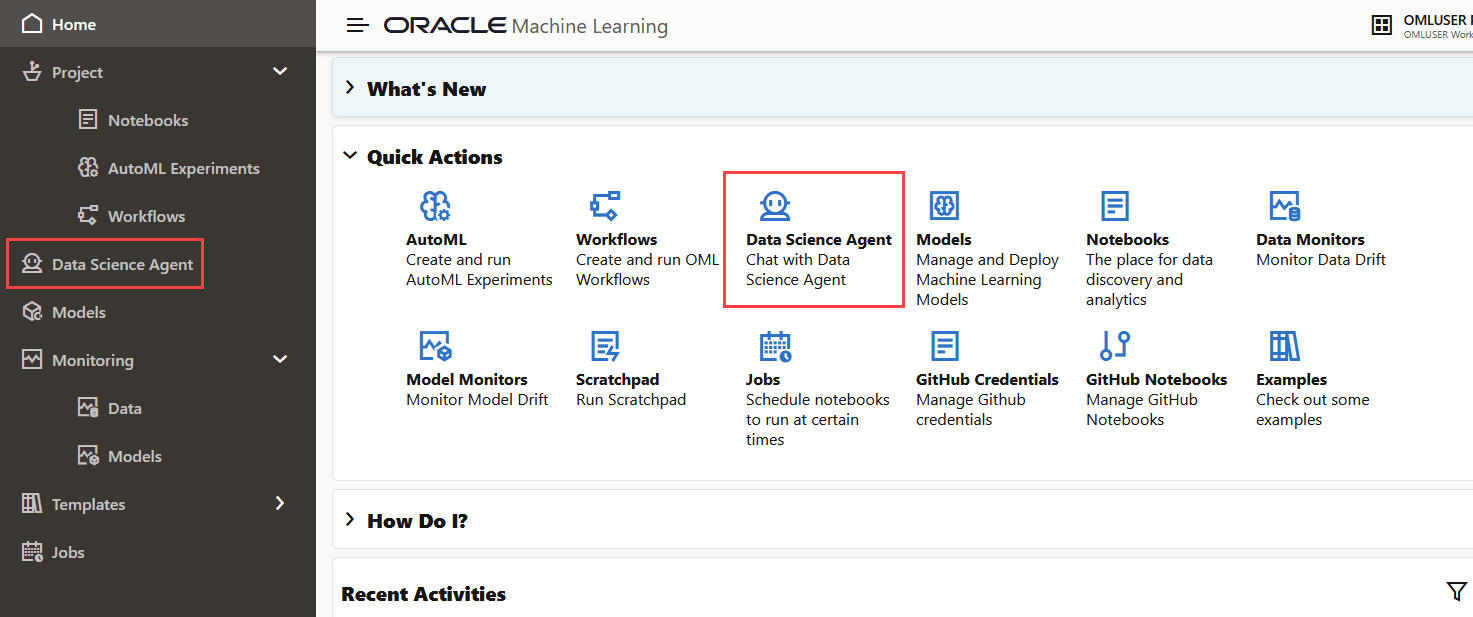Collapse the Monitoring section chevron

(x=280, y=359)
